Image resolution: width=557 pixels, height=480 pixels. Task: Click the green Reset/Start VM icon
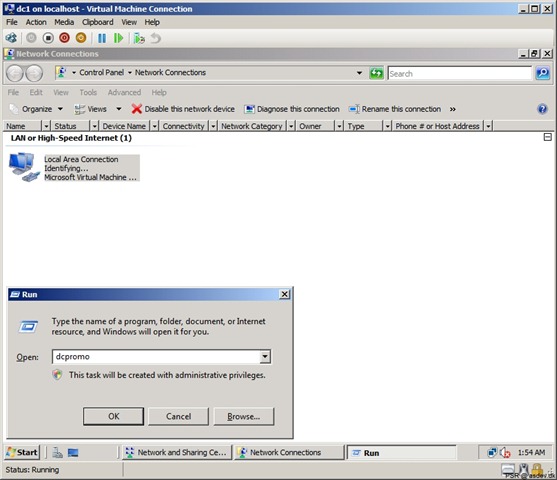[118, 38]
